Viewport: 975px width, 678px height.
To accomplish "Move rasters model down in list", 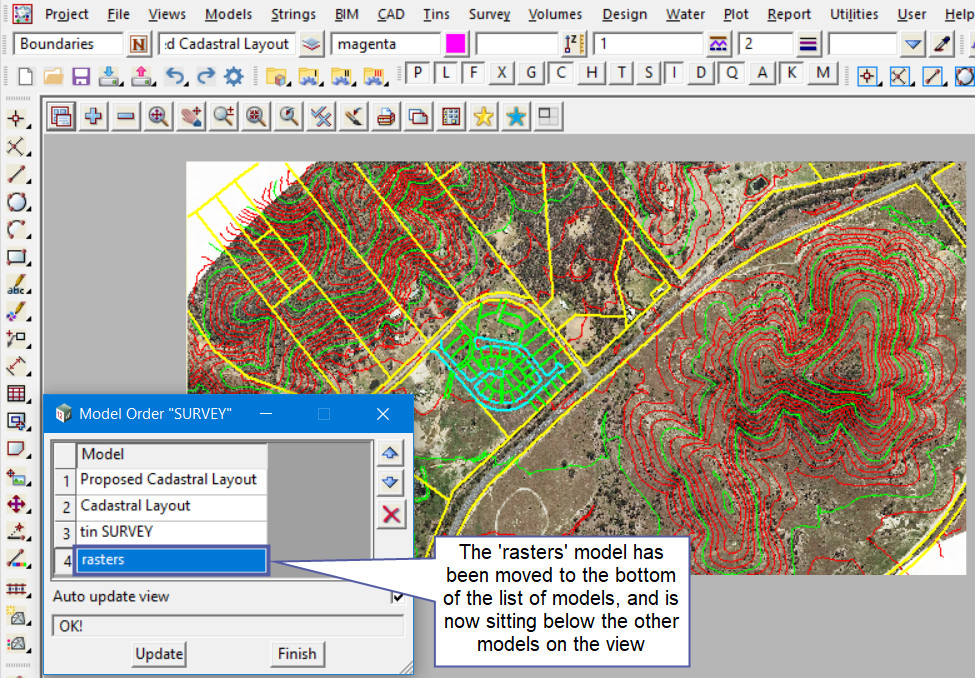I will pos(390,484).
